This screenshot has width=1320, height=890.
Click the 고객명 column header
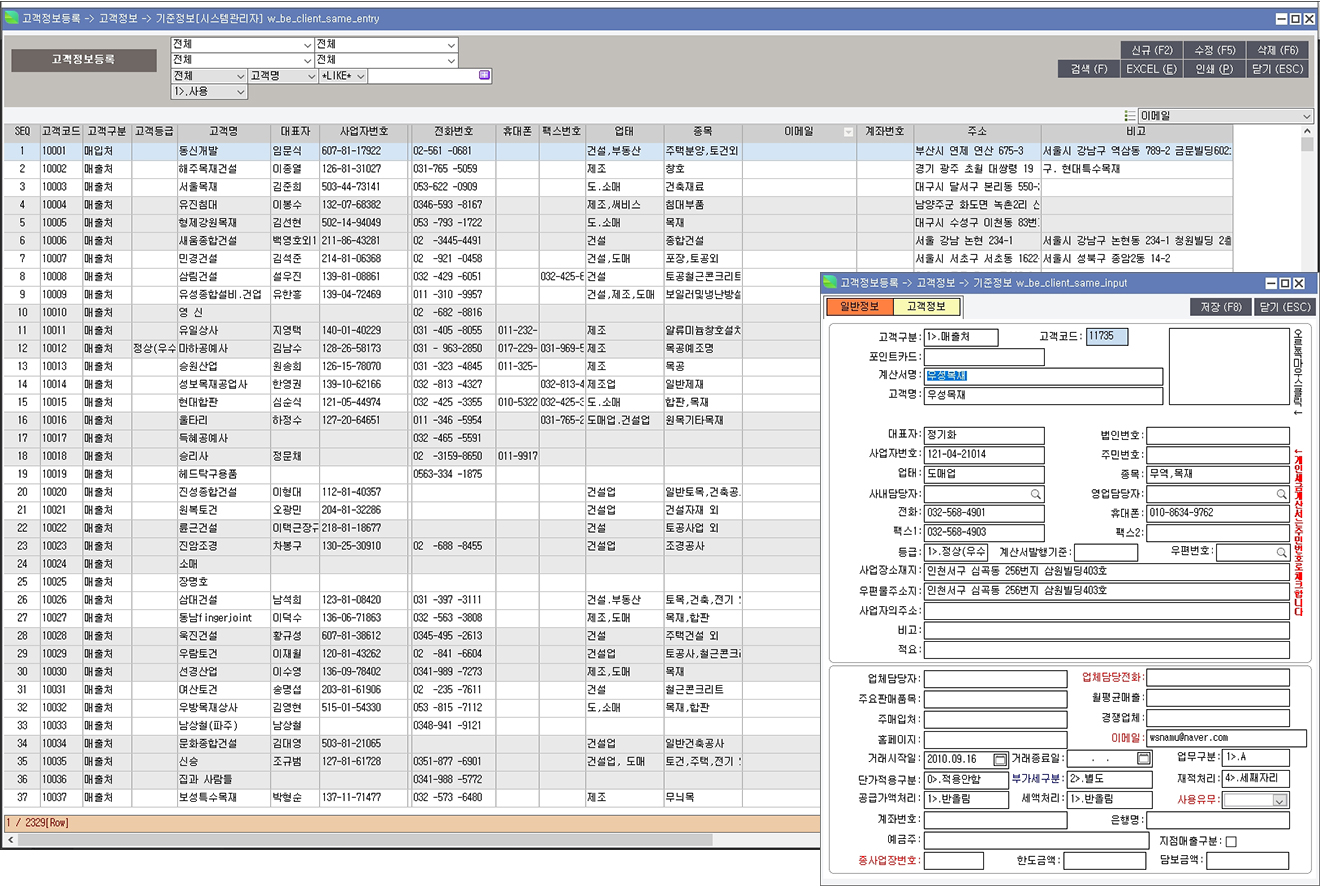click(x=224, y=132)
